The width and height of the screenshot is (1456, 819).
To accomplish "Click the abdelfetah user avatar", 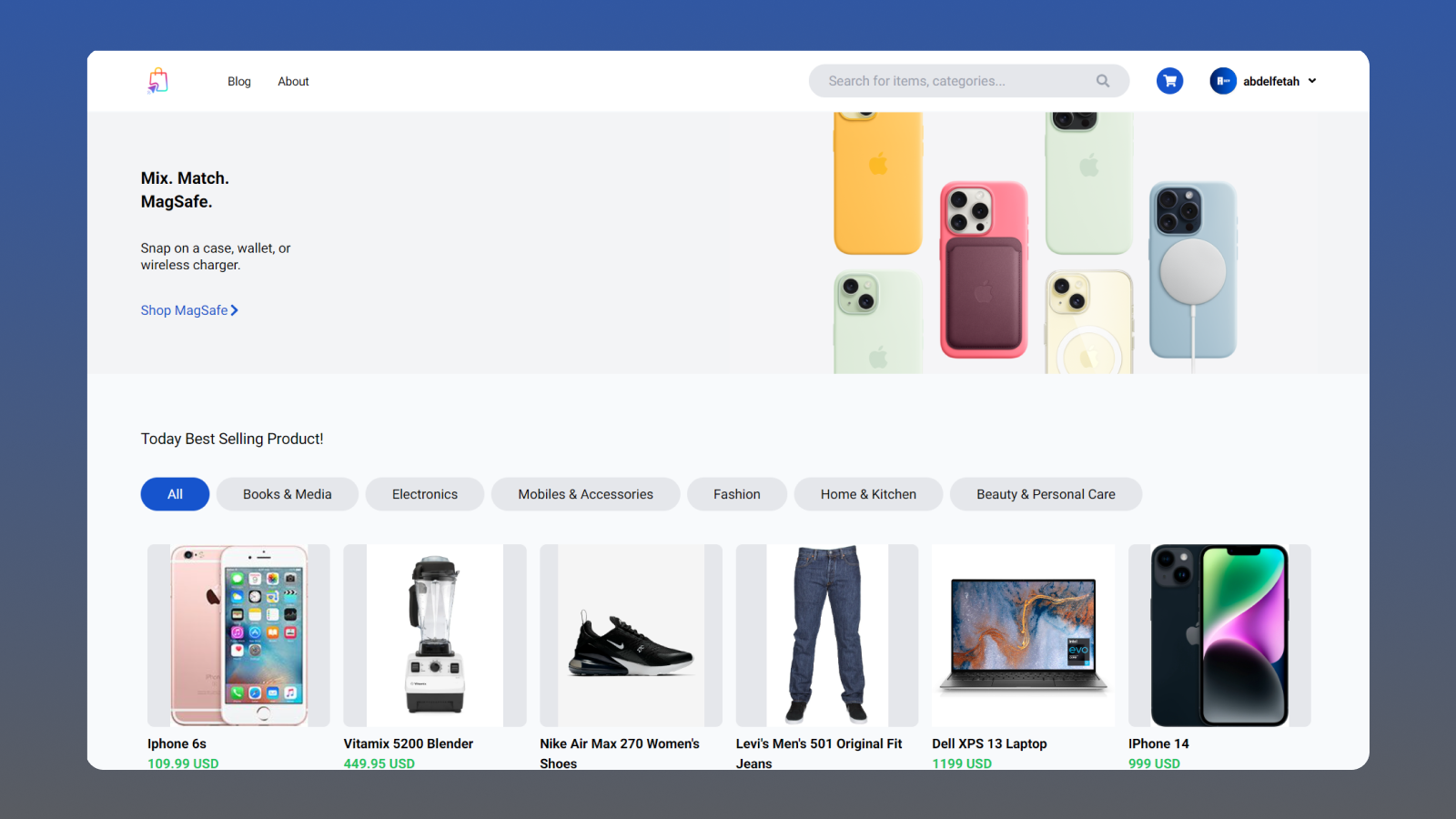I will [1223, 81].
